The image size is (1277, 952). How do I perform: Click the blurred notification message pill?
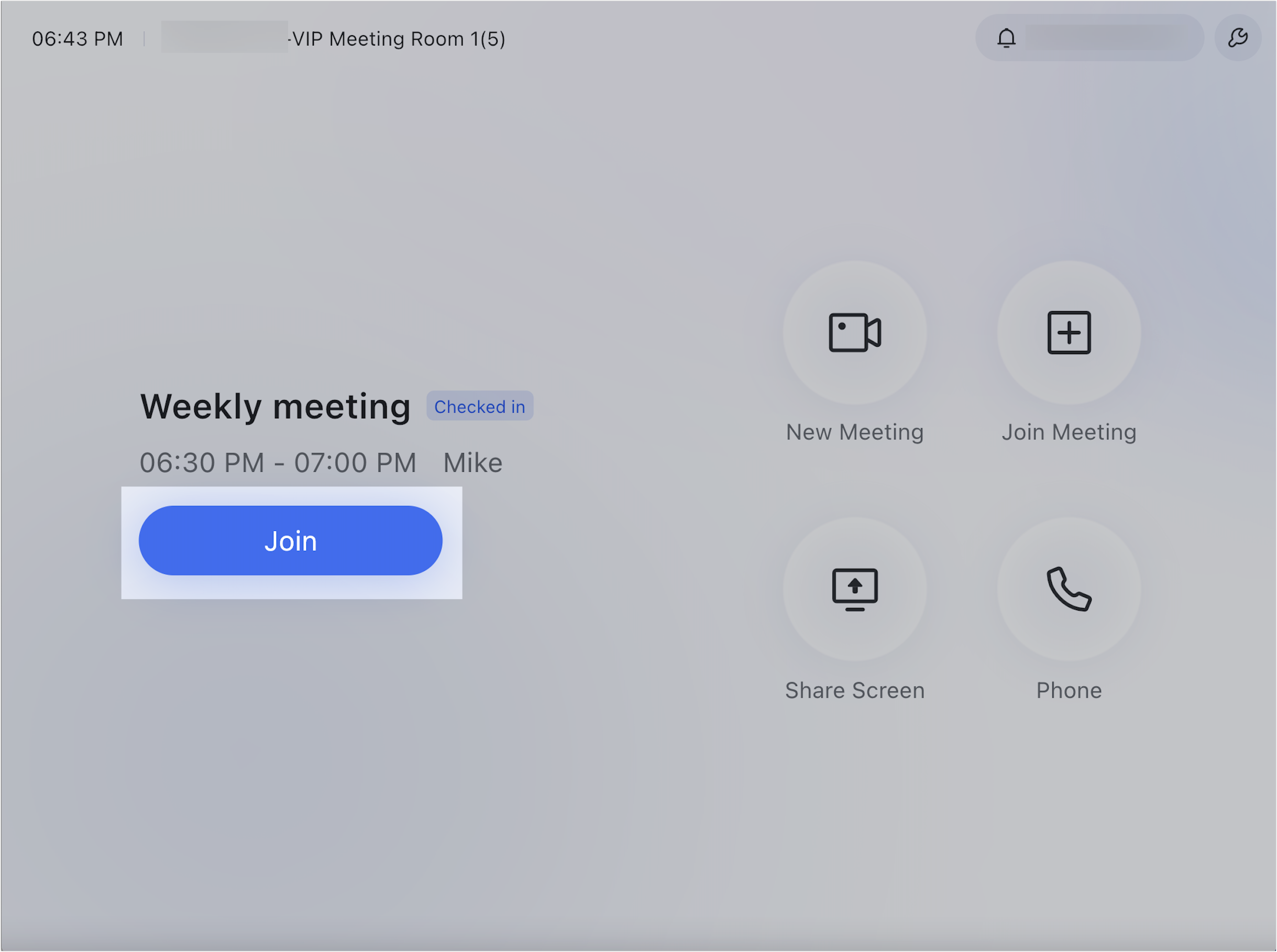1106,38
